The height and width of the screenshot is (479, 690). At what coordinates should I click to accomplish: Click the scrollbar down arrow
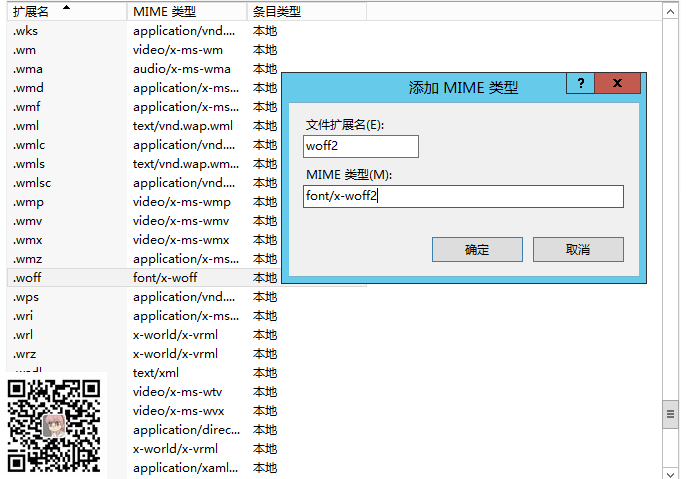pos(671,469)
